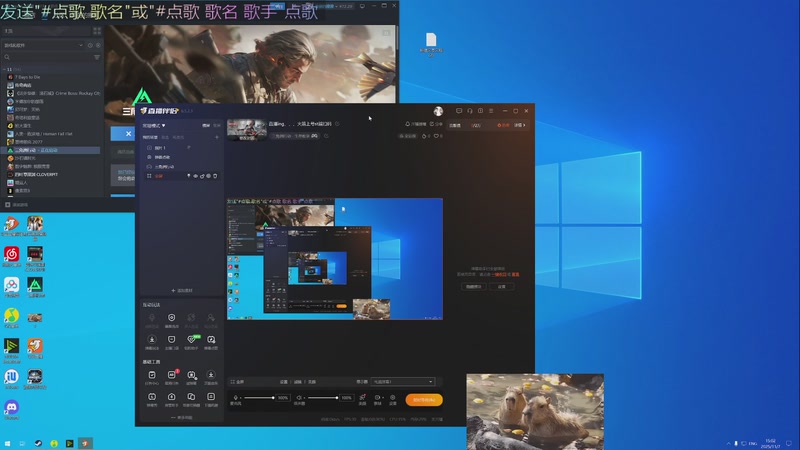Viewport: 800px width, 450px height.
Task: Switch to portrait orientation option
Action: coord(217,125)
